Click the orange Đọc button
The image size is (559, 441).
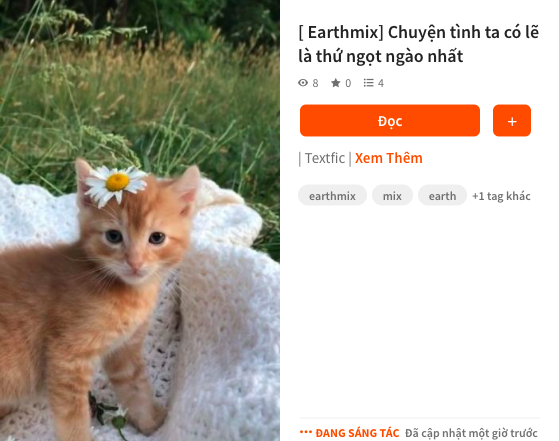click(x=390, y=120)
